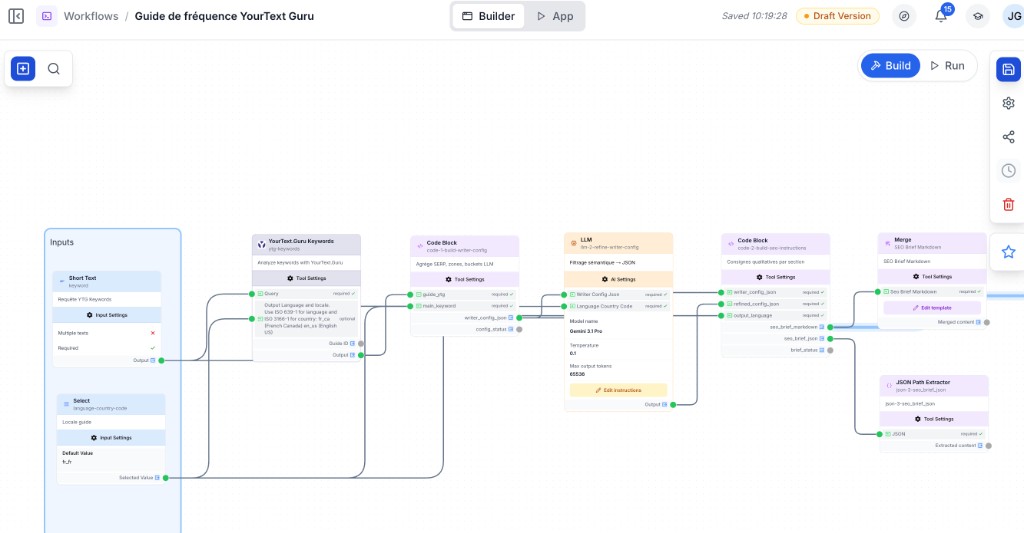Open Tool Settings on code-2-build-seo-instructions block
Image resolution: width=1024 pixels, height=533 pixels.
[776, 277]
